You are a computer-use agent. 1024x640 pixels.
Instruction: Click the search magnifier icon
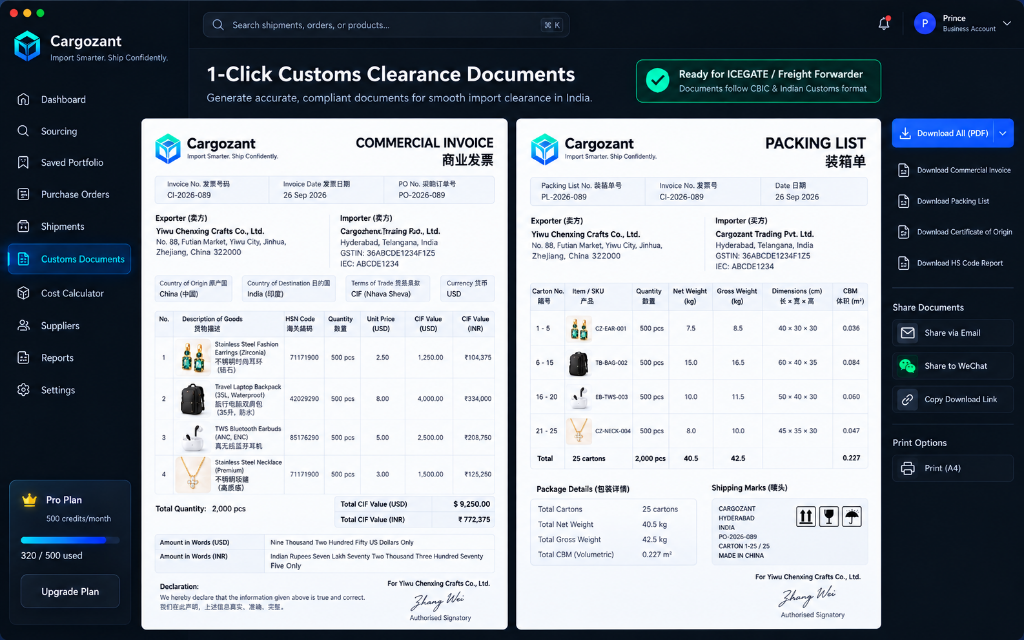pos(218,25)
